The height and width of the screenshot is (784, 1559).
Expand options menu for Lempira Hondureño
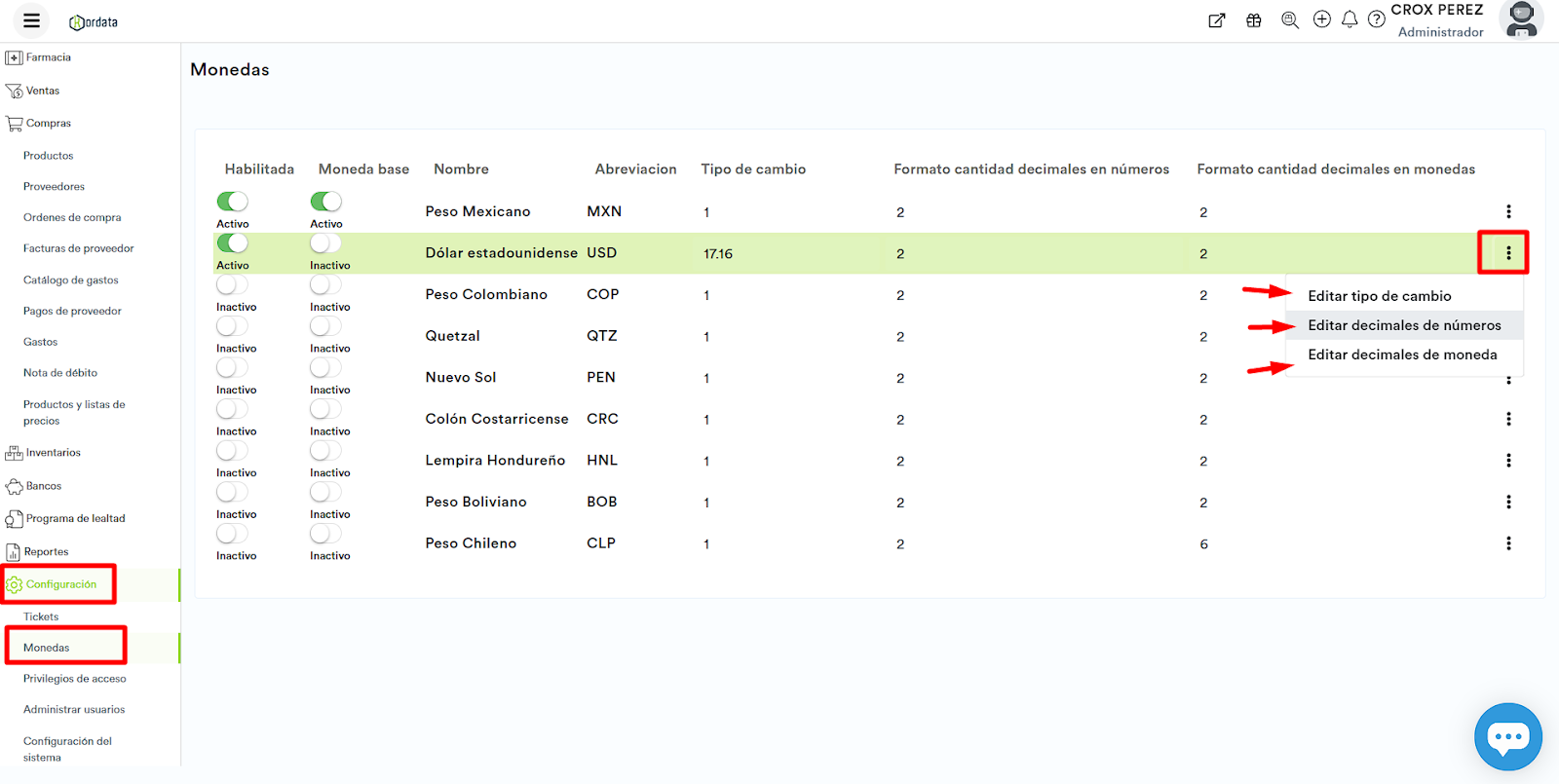coord(1508,461)
